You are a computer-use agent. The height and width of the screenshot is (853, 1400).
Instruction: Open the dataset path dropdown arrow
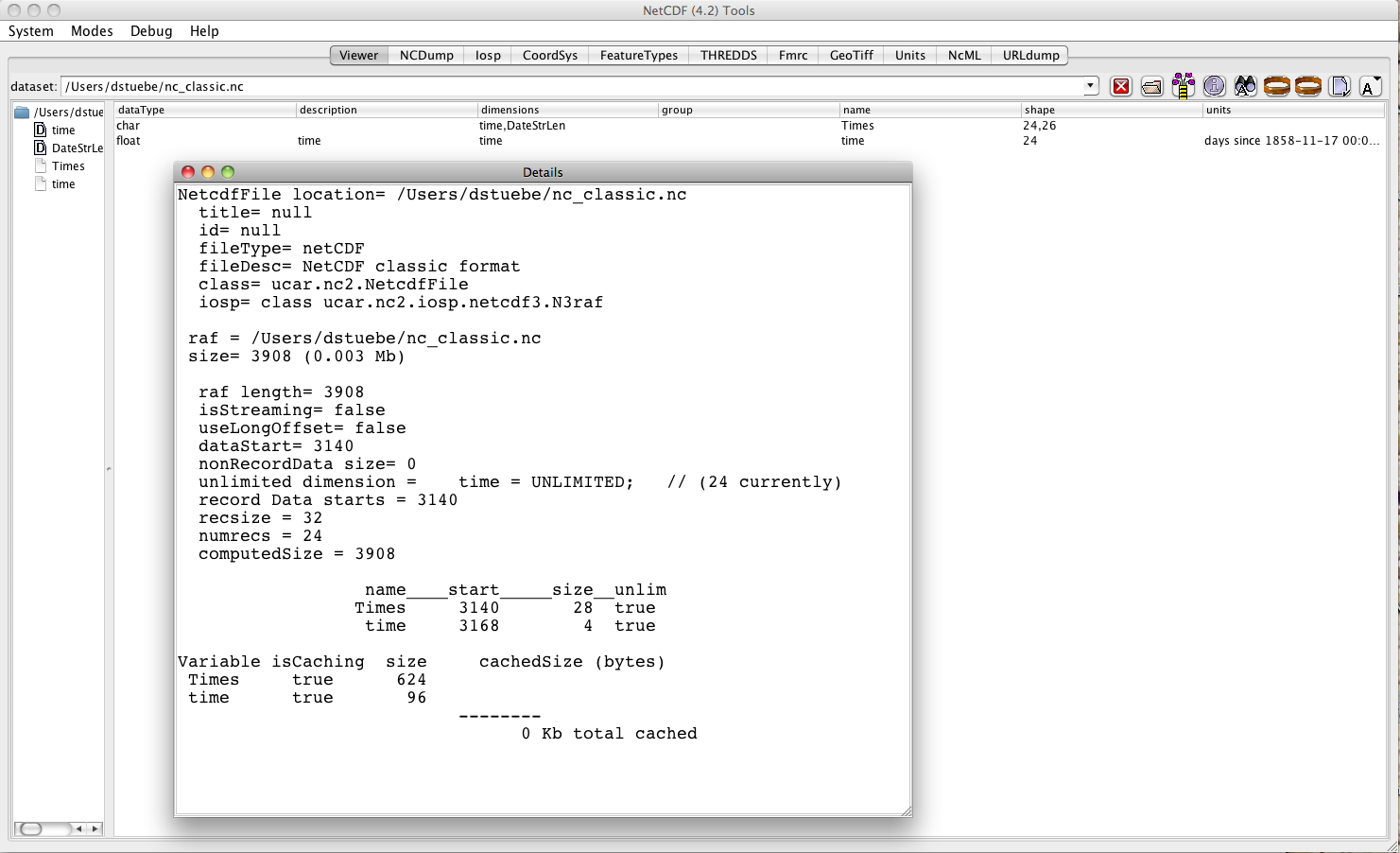coord(1090,86)
